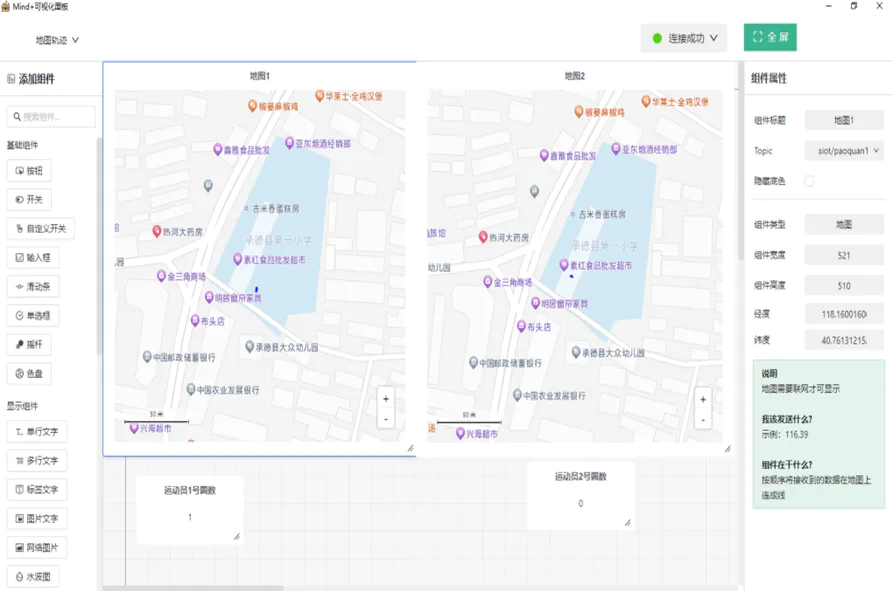The image size is (893, 591).
Task: Open the 连接成功 connection dropdown
Action: (684, 38)
